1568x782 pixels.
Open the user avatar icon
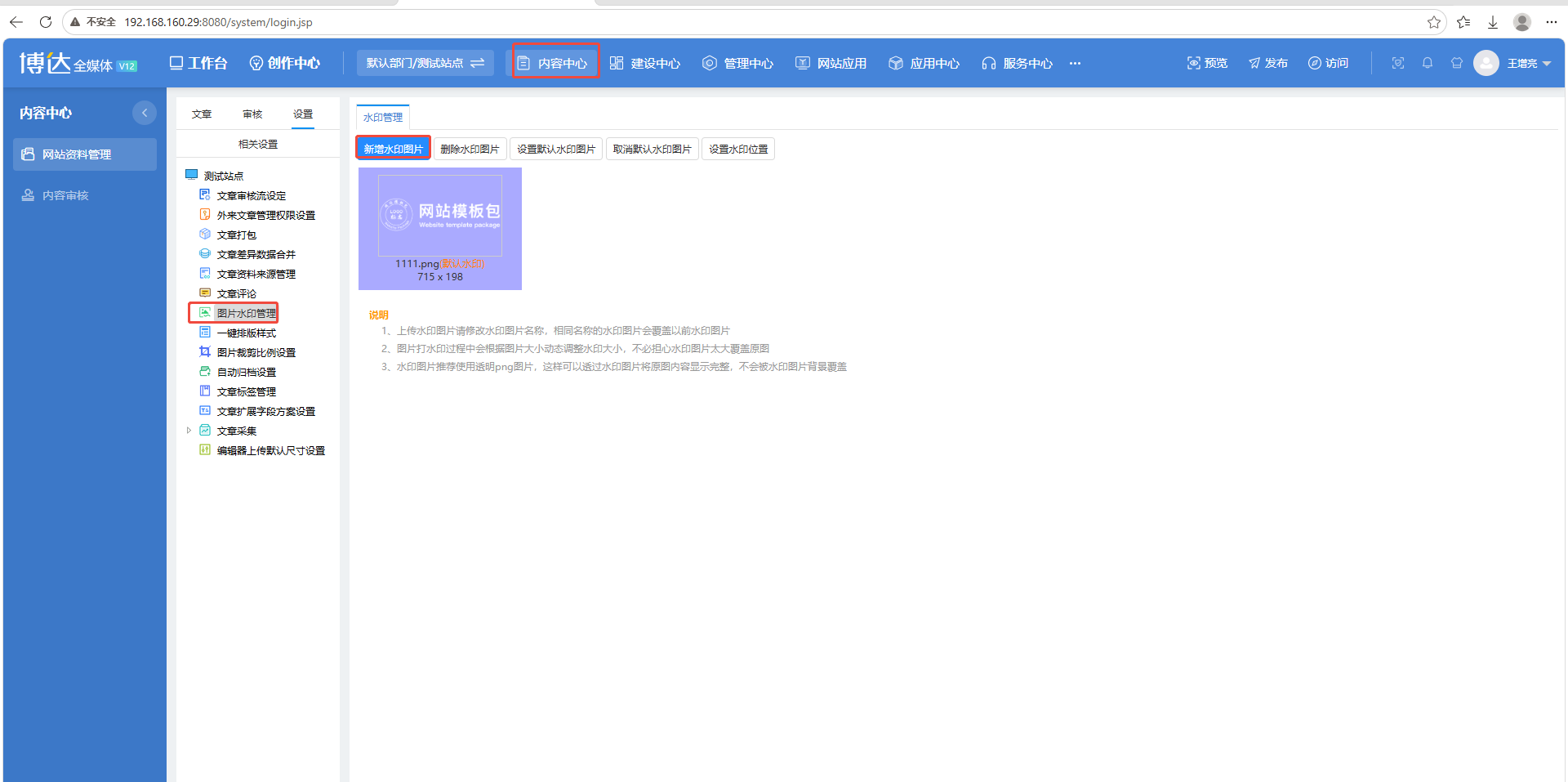pyautogui.click(x=1486, y=63)
